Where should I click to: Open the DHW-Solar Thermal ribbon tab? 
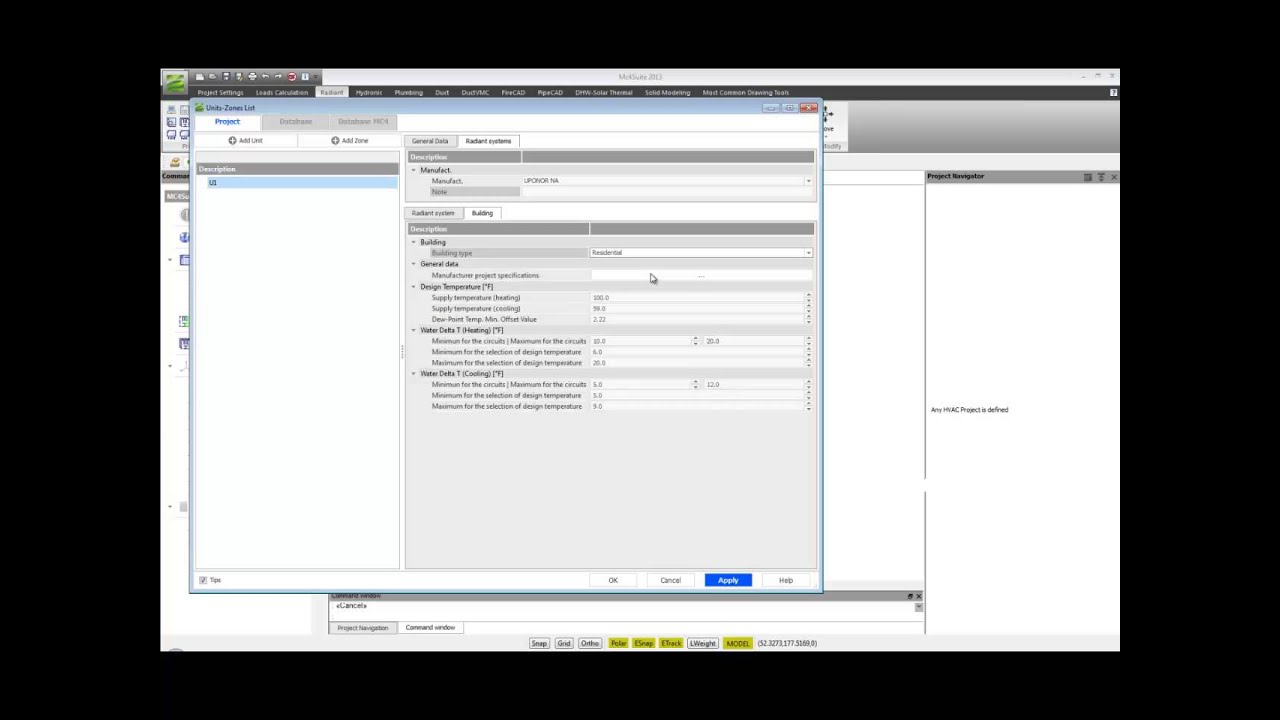(x=604, y=92)
